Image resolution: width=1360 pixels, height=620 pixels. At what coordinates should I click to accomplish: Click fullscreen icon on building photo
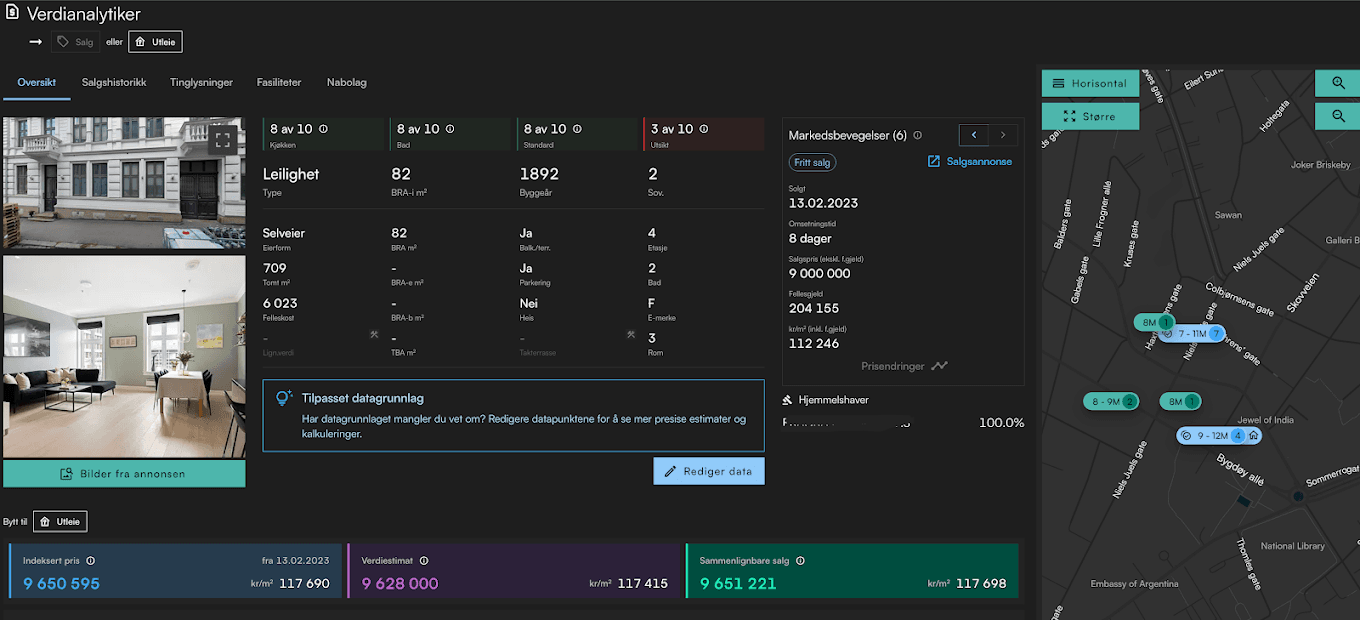(x=223, y=140)
